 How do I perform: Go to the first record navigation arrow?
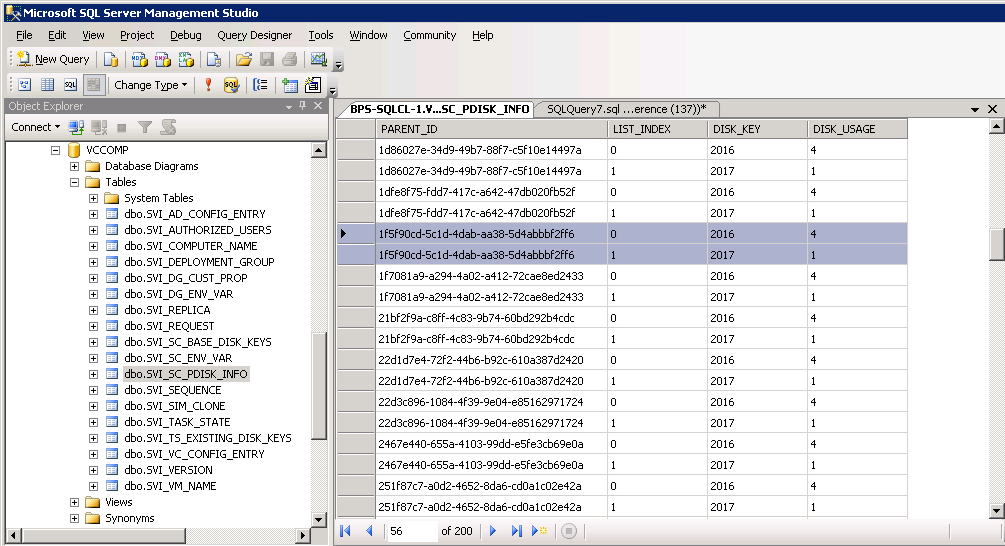click(x=346, y=531)
